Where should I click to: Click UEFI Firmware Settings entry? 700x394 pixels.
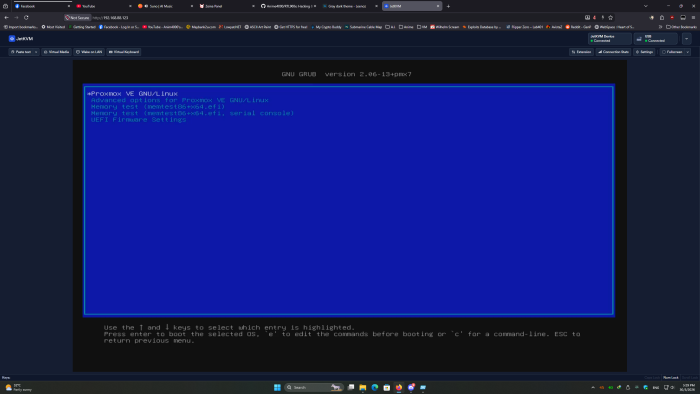(x=138, y=120)
